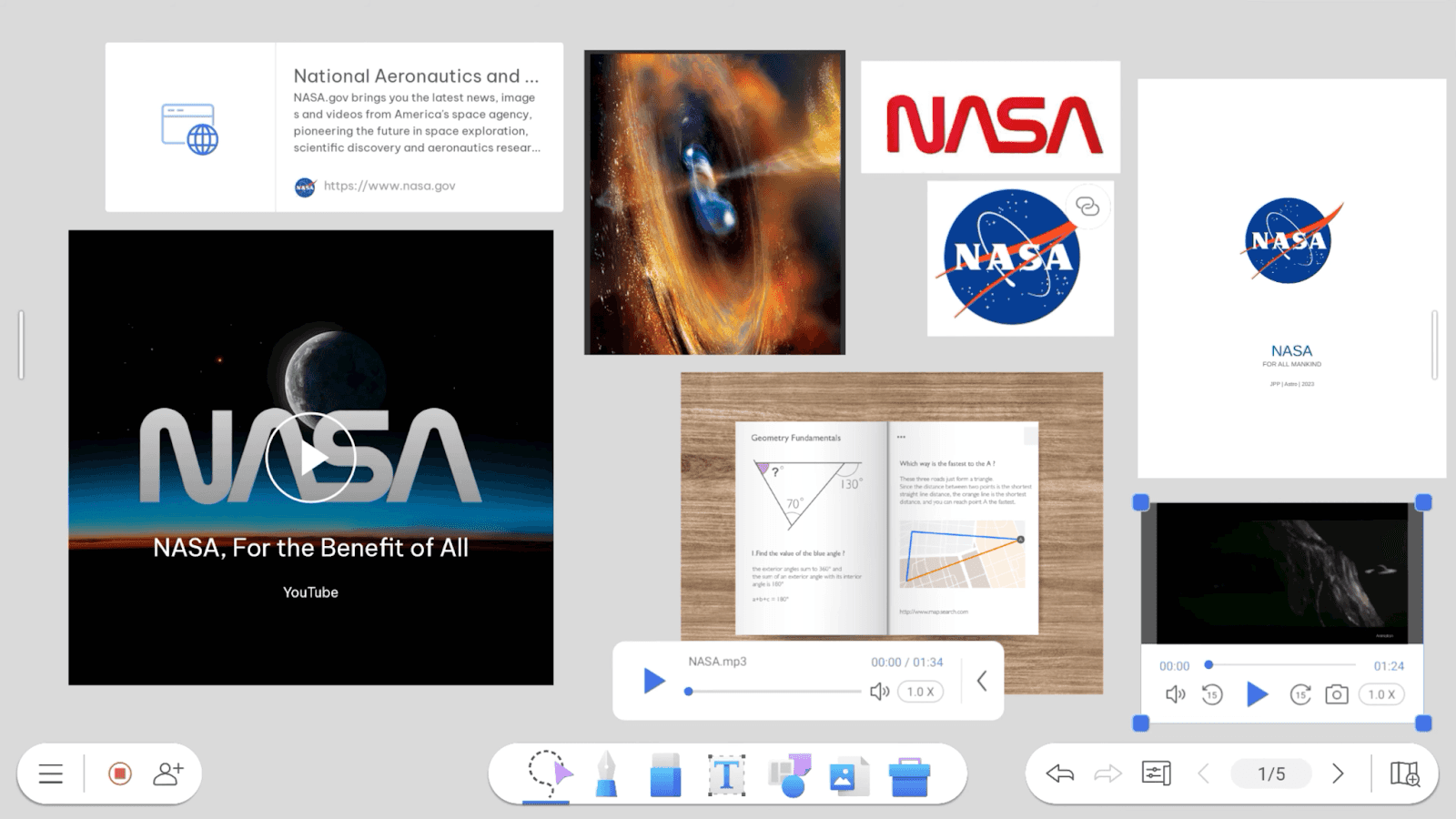Redo the last action
The height and width of the screenshot is (819, 1456).
tap(1107, 773)
